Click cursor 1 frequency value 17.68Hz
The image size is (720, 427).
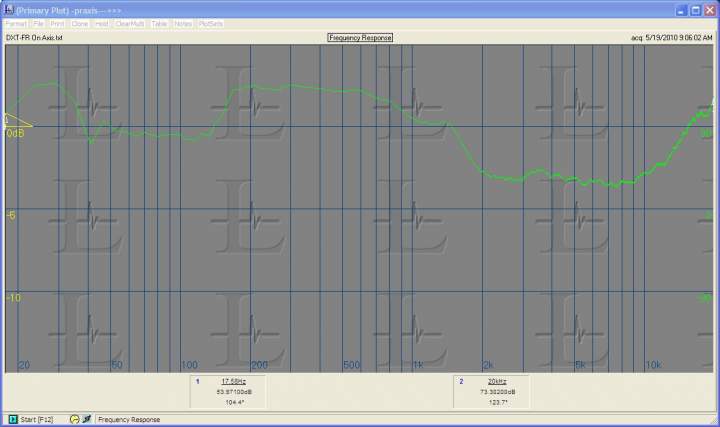tap(234, 382)
